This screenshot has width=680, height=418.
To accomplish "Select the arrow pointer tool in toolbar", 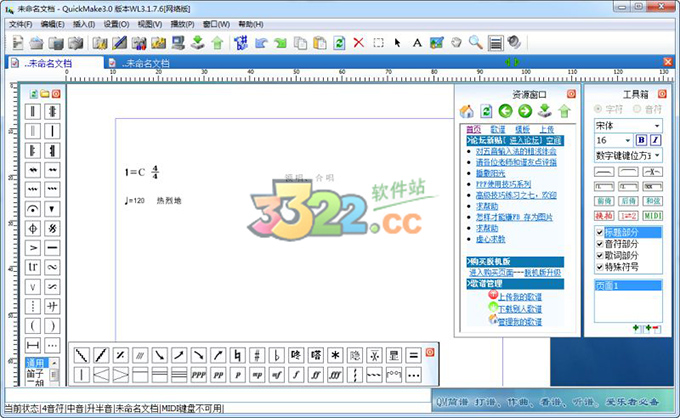I will (x=397, y=42).
